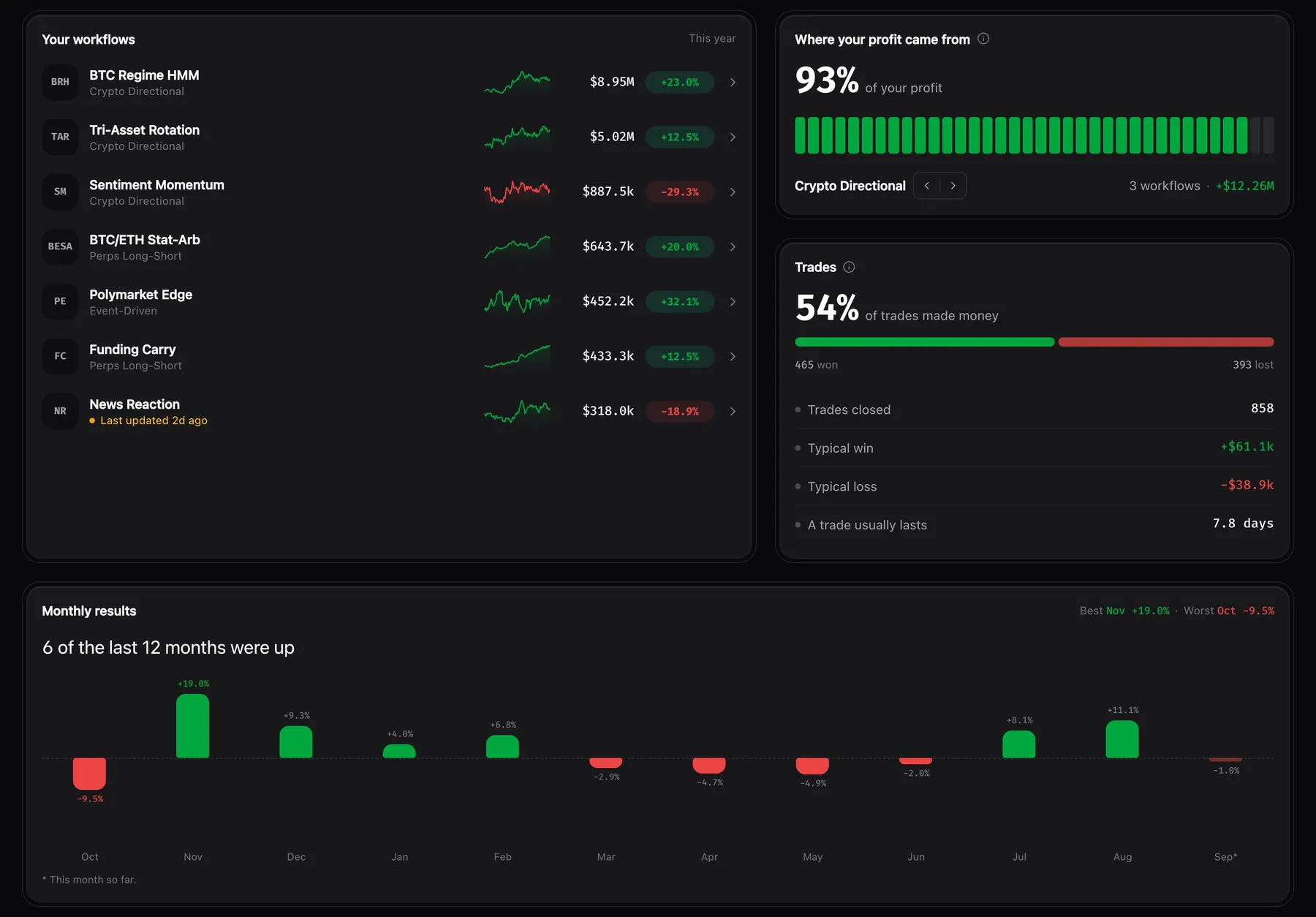Click the -29.3% return badge
Image resolution: width=1316 pixels, height=917 pixels.
pyautogui.click(x=680, y=192)
